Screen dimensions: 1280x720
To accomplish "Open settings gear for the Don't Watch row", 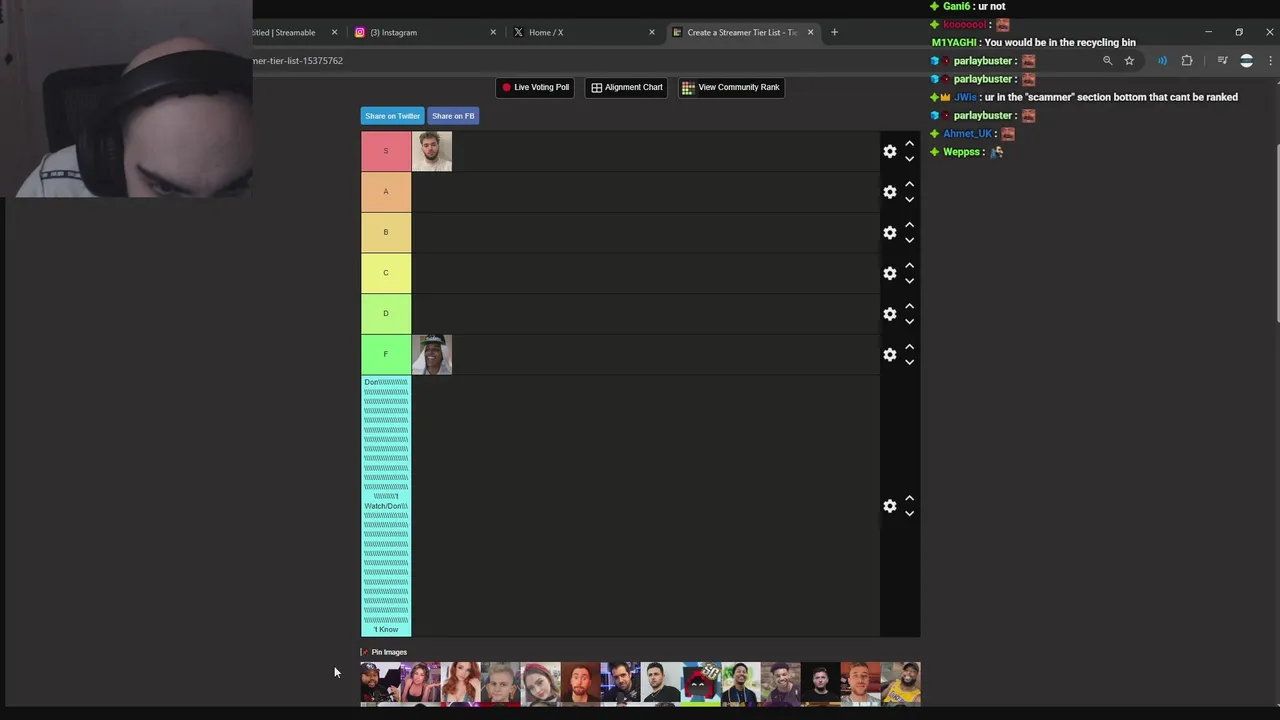I will coord(890,506).
